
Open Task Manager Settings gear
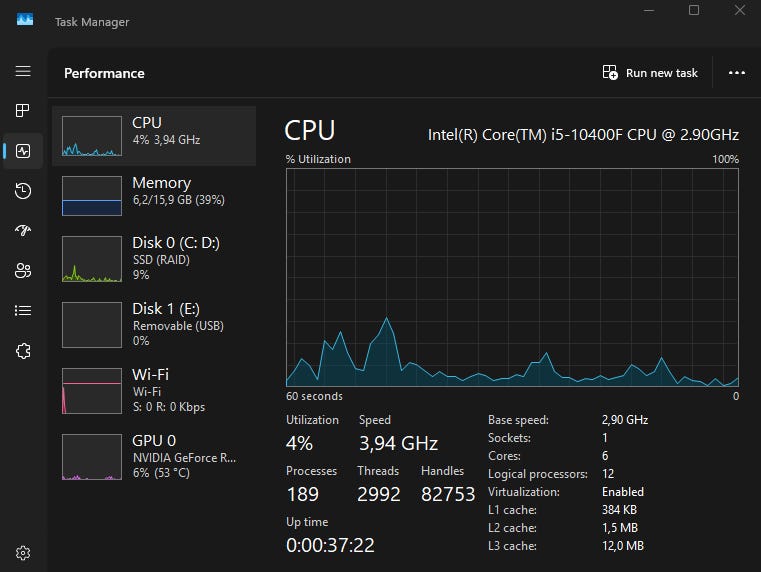coord(23,552)
